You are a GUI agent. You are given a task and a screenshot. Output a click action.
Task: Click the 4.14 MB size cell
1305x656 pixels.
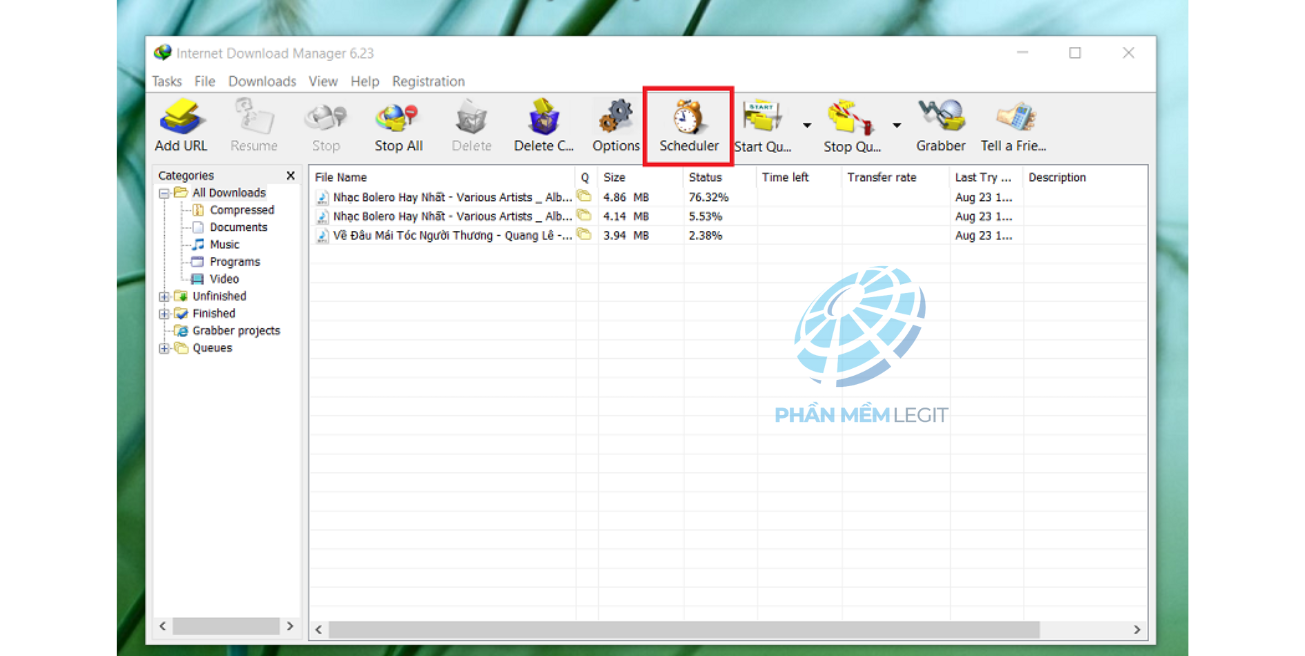click(626, 216)
